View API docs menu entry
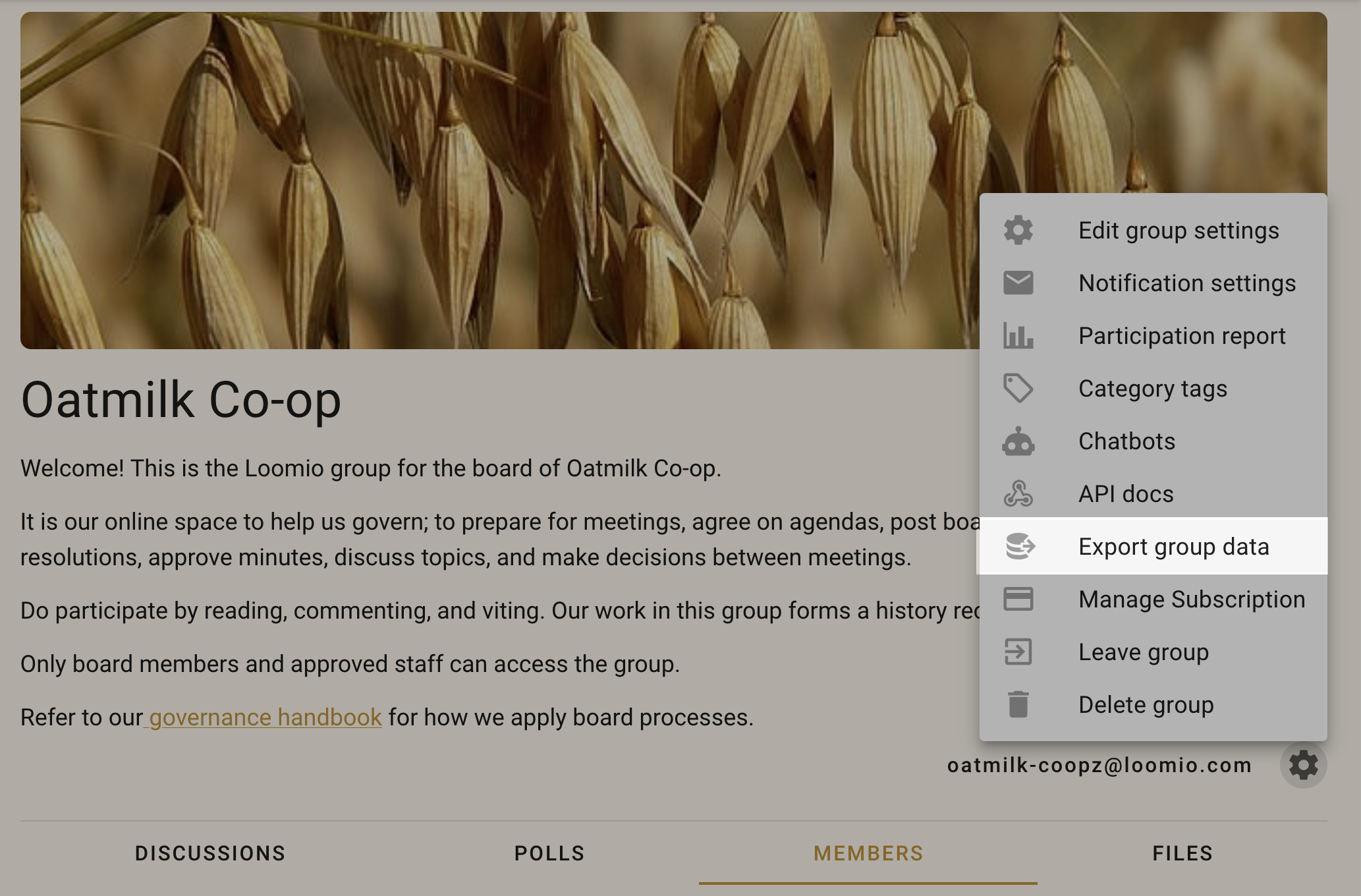This screenshot has height=896, width=1361. [1153, 493]
